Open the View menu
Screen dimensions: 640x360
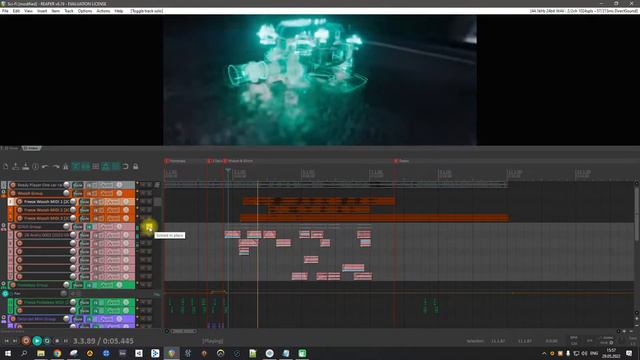(28, 11)
